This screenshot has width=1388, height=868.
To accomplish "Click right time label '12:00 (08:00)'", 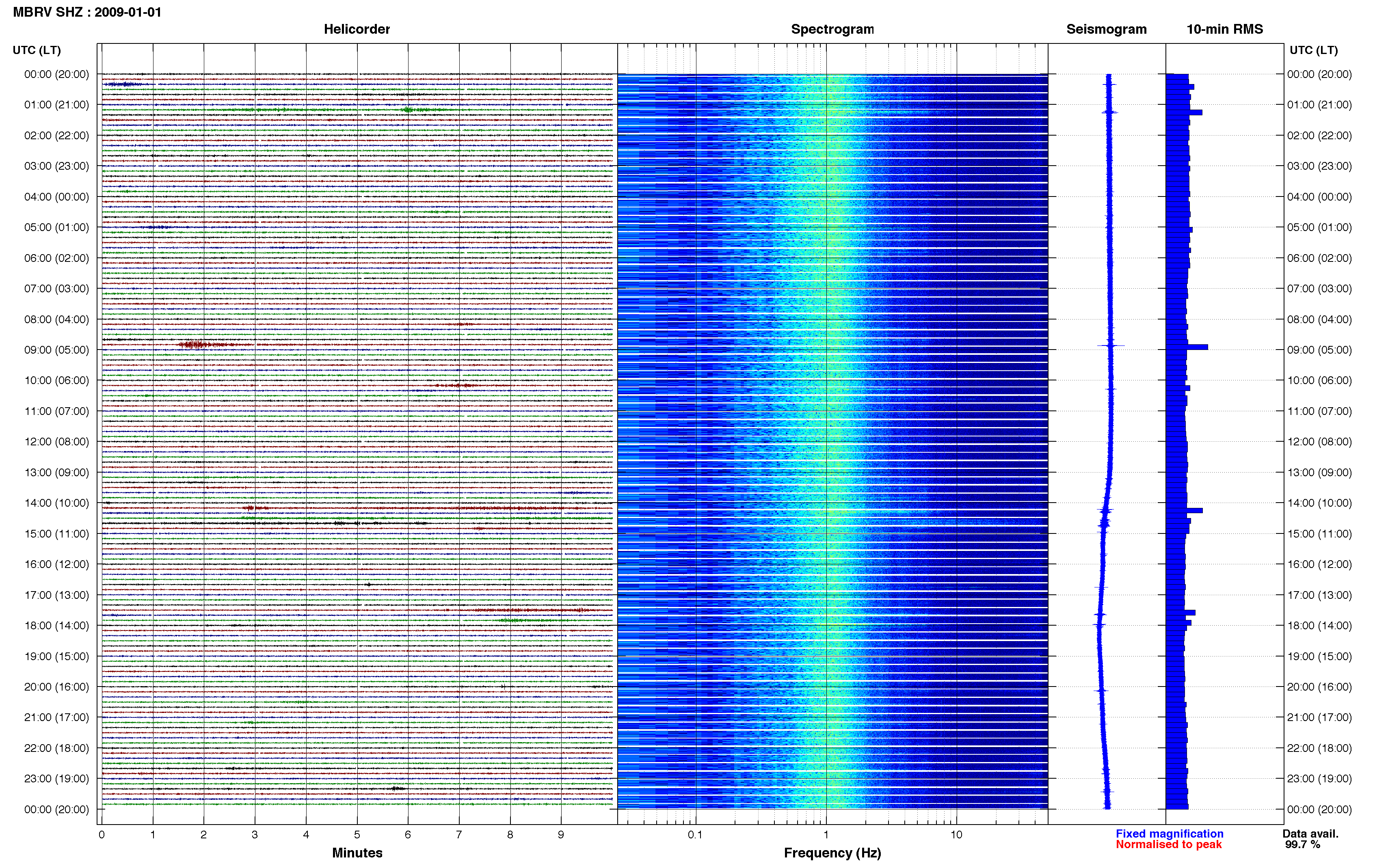I will [x=1319, y=441].
